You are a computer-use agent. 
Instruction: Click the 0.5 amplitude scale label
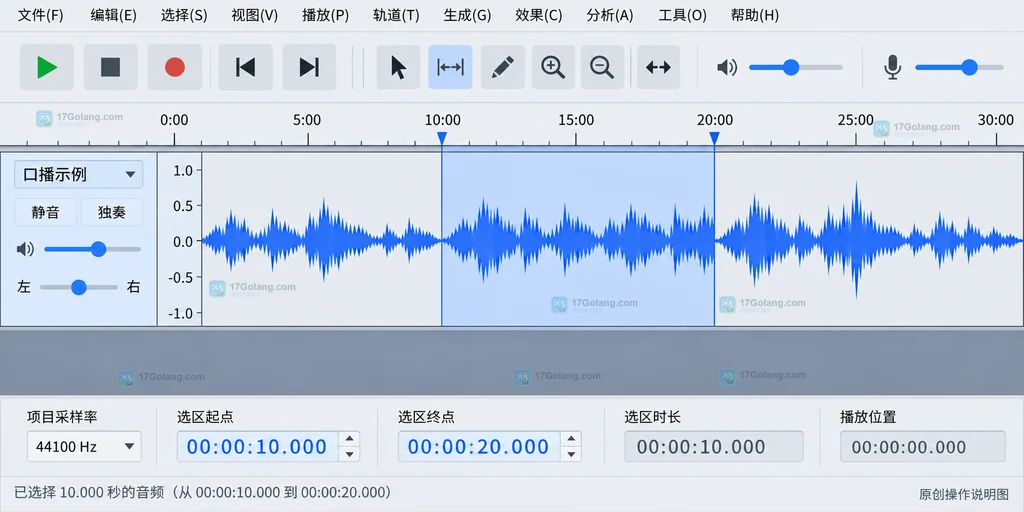pos(183,206)
